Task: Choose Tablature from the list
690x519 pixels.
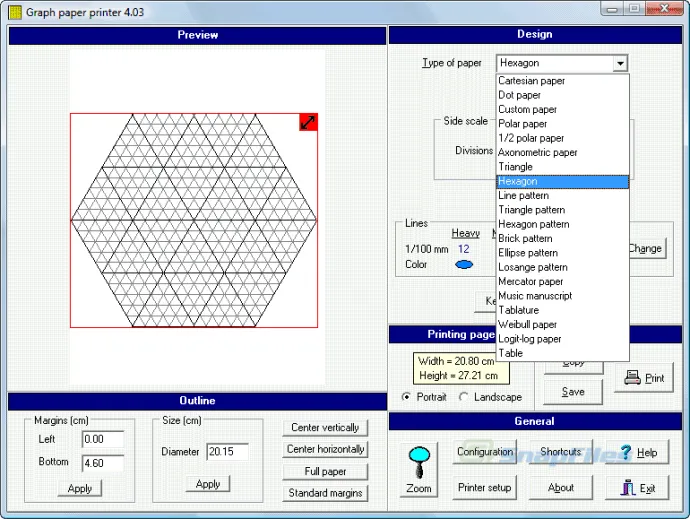Action: 562,310
